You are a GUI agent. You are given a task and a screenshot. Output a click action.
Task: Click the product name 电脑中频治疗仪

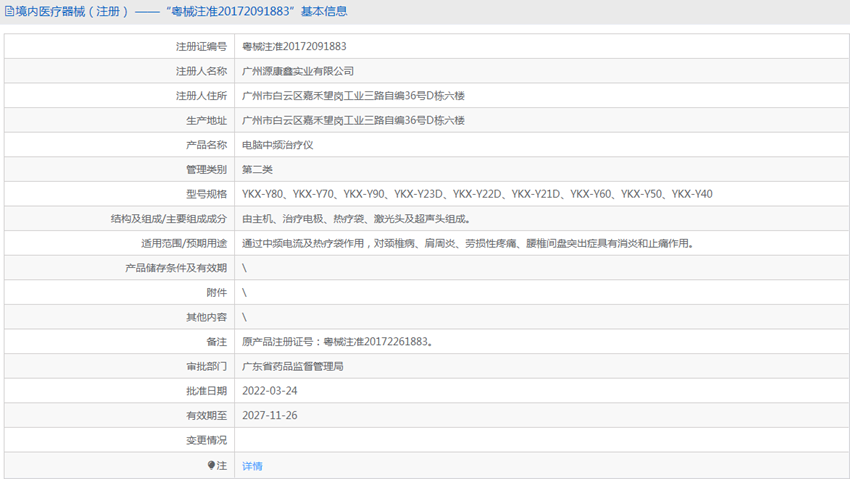278,145
